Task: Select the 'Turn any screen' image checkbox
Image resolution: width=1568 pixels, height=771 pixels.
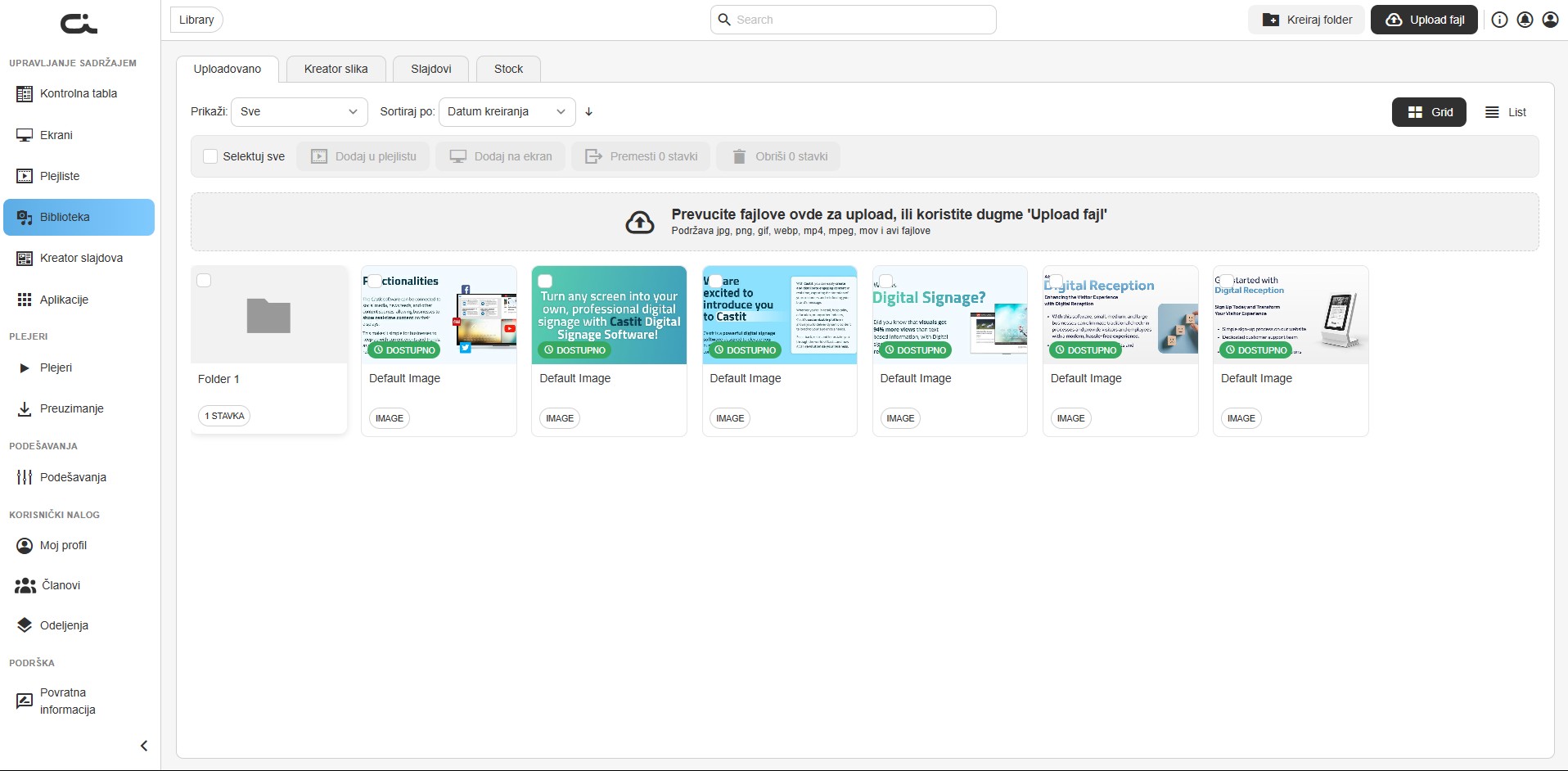Action: coord(545,281)
